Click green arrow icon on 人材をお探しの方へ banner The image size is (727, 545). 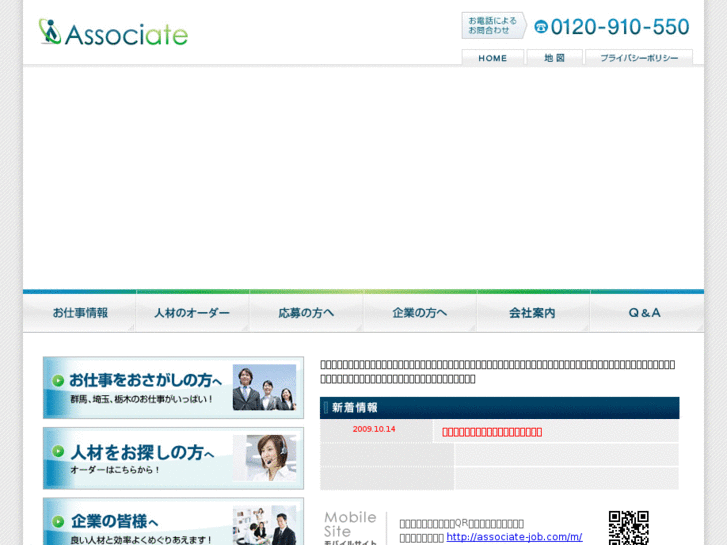point(58,451)
